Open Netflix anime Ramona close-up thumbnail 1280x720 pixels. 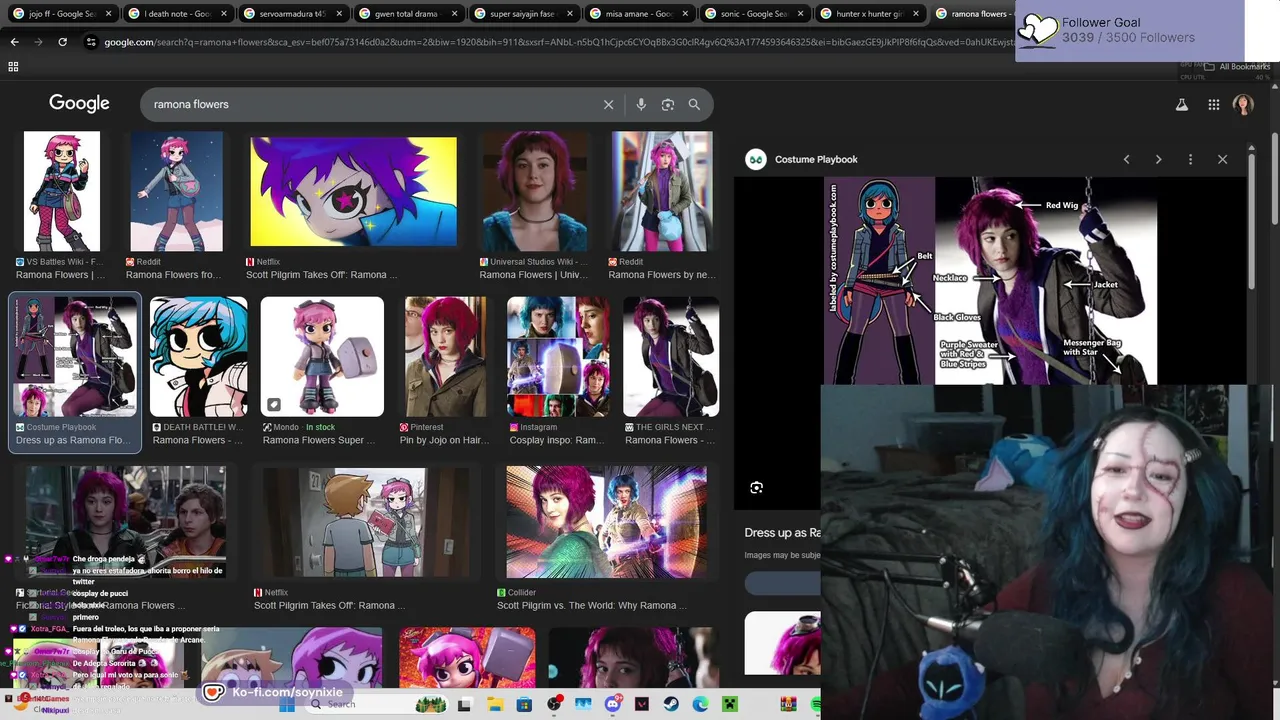point(353,191)
